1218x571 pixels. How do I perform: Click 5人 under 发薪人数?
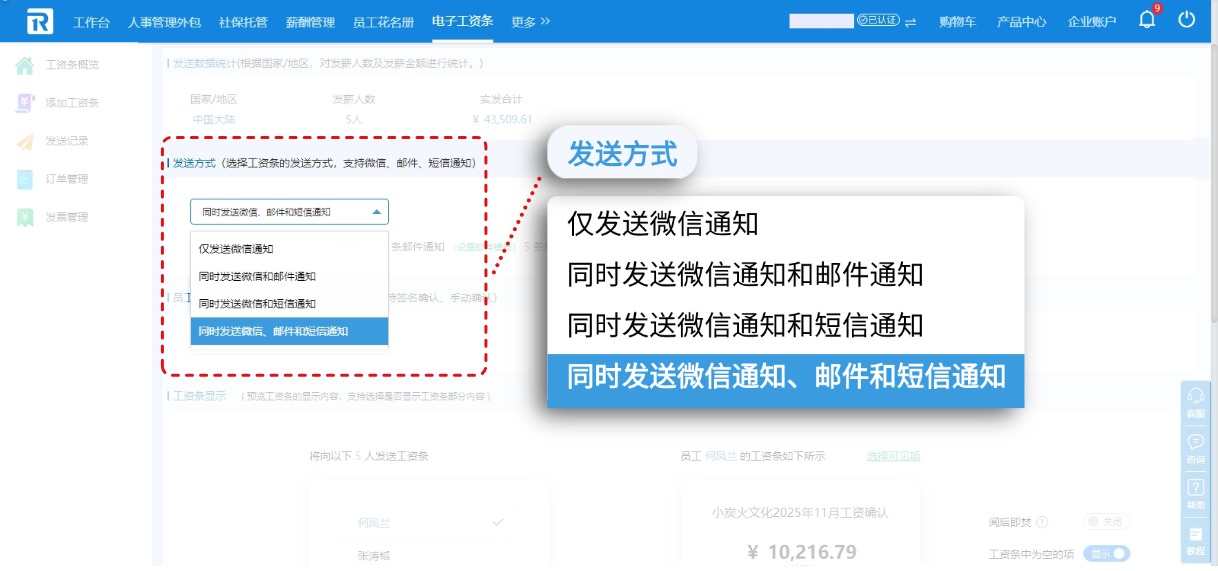tap(354, 119)
